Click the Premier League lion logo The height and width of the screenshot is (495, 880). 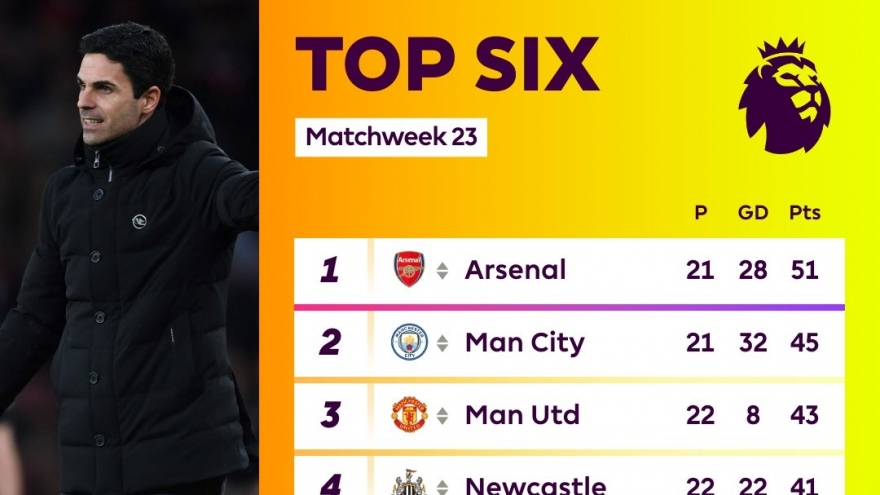[x=784, y=96]
